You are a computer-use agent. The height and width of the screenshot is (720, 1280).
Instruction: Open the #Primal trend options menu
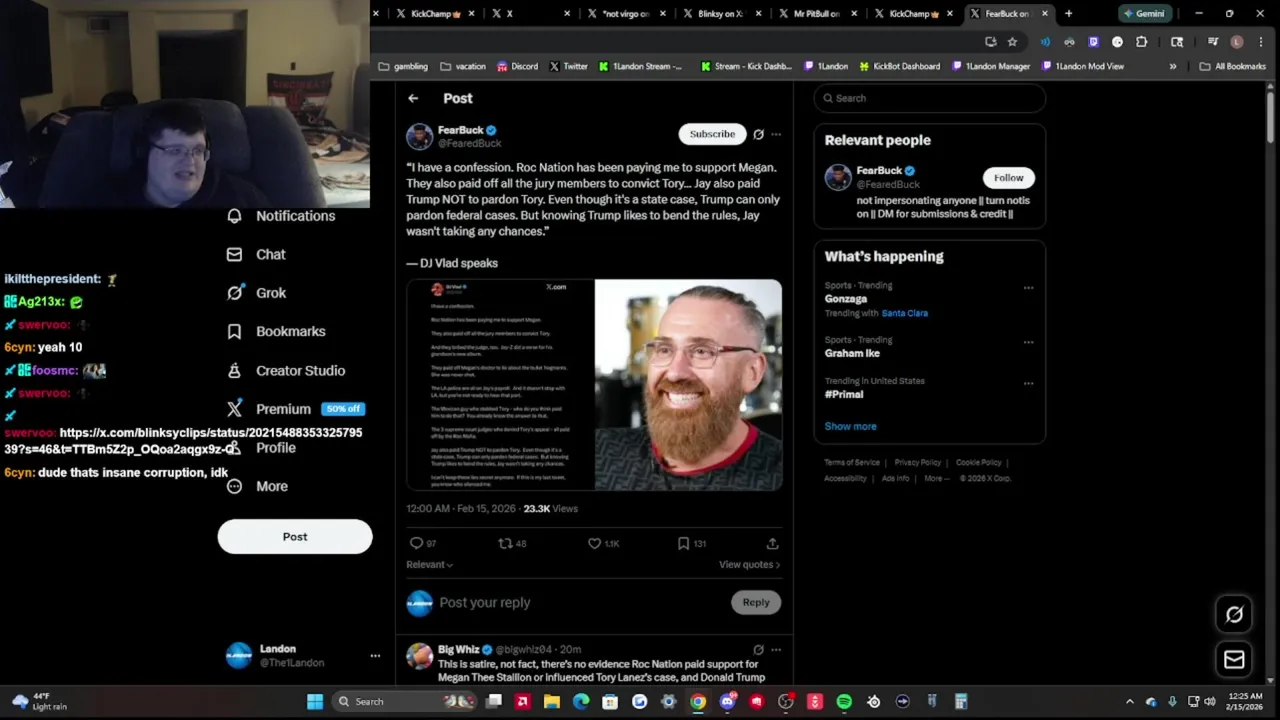click(x=1028, y=383)
